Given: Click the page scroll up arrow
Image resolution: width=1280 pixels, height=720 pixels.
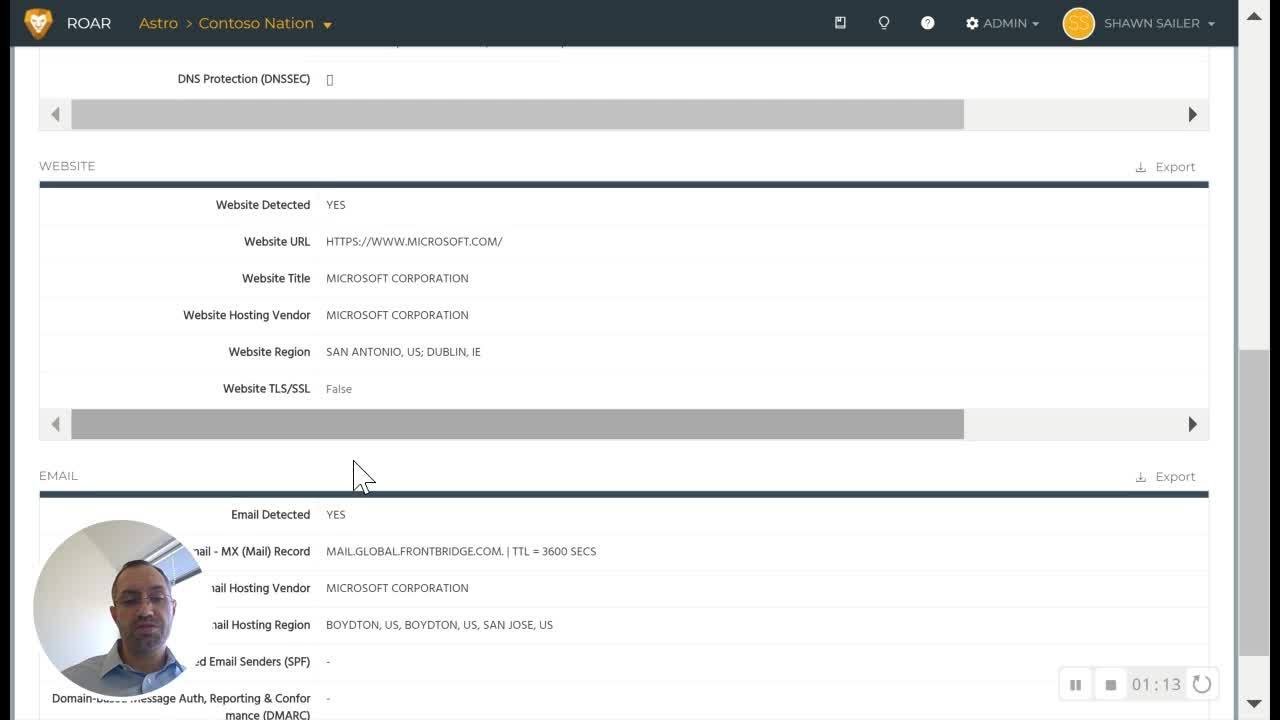Looking at the screenshot, I should point(1253,15).
